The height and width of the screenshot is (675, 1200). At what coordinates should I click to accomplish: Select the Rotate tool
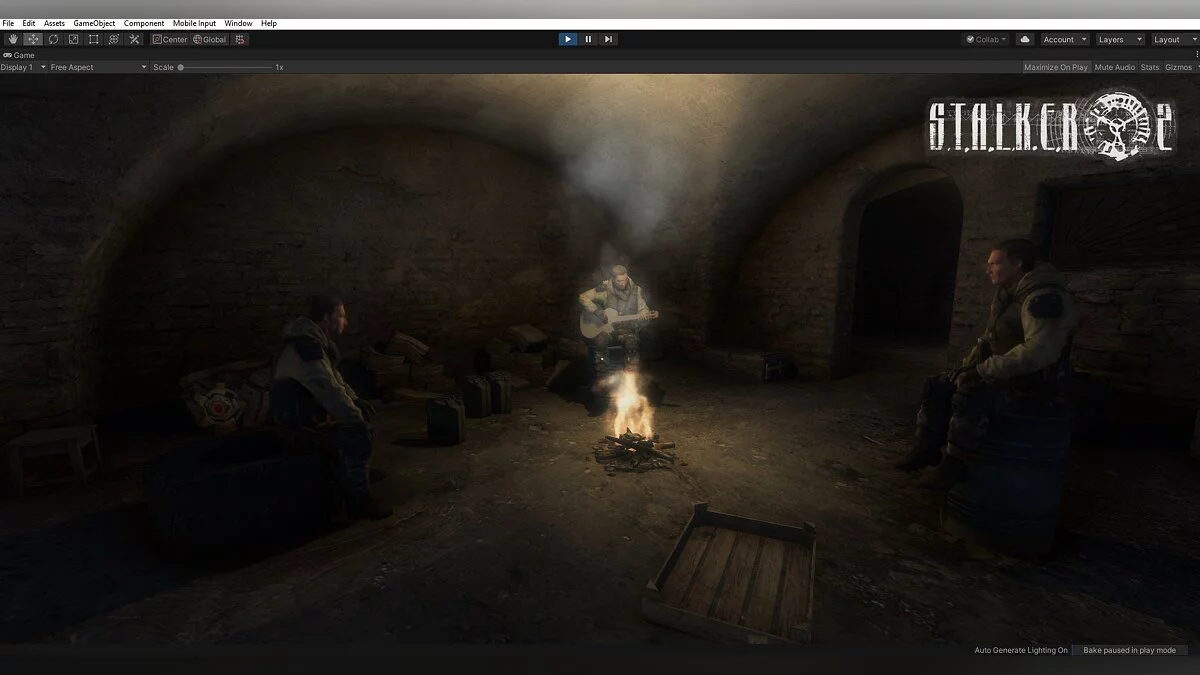(53, 39)
